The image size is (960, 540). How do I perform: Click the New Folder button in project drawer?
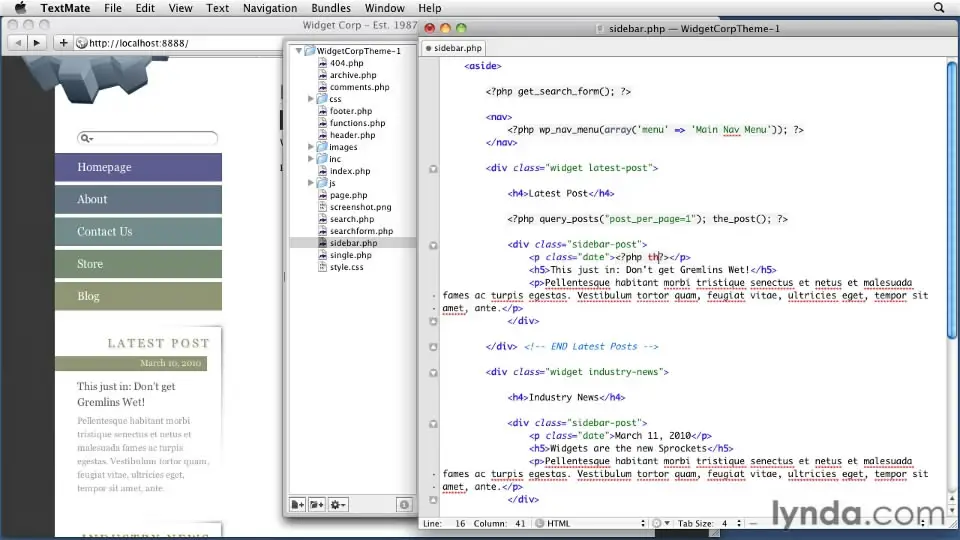317,504
